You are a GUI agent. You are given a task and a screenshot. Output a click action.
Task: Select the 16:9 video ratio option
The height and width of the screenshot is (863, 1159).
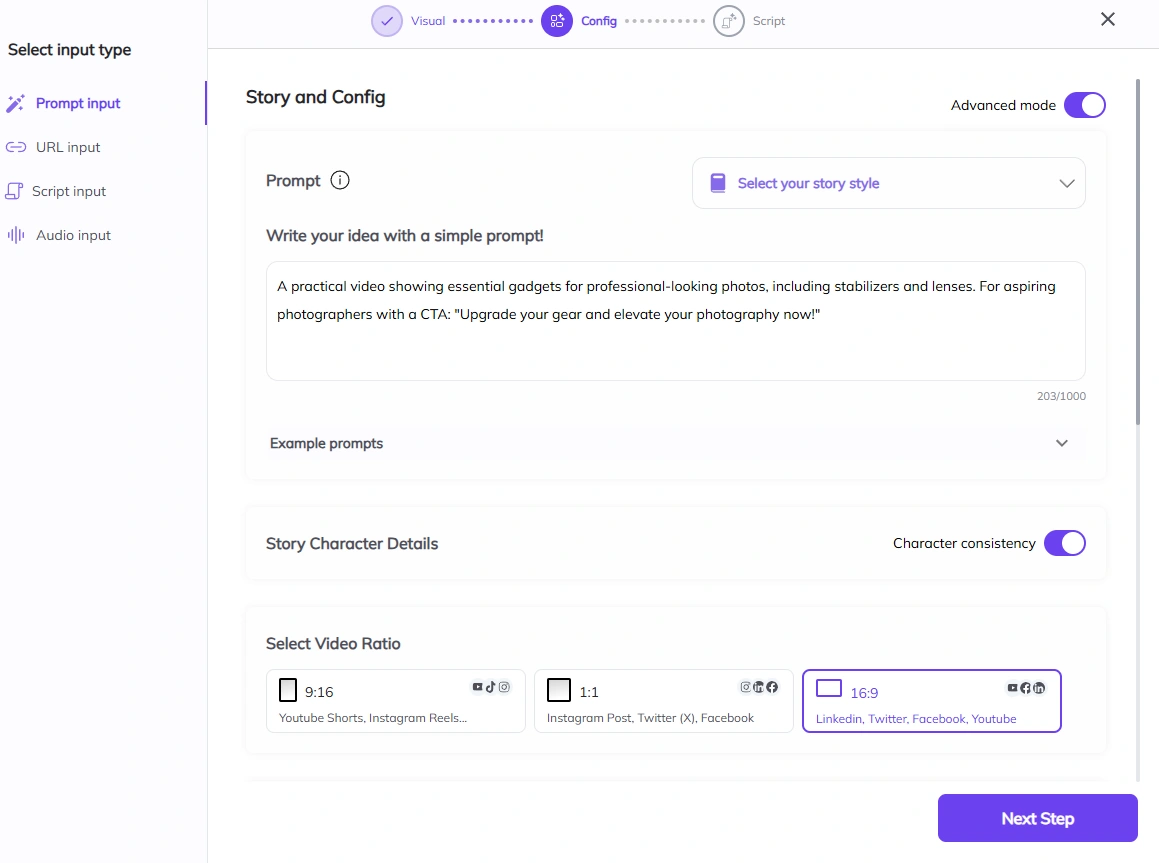(931, 701)
